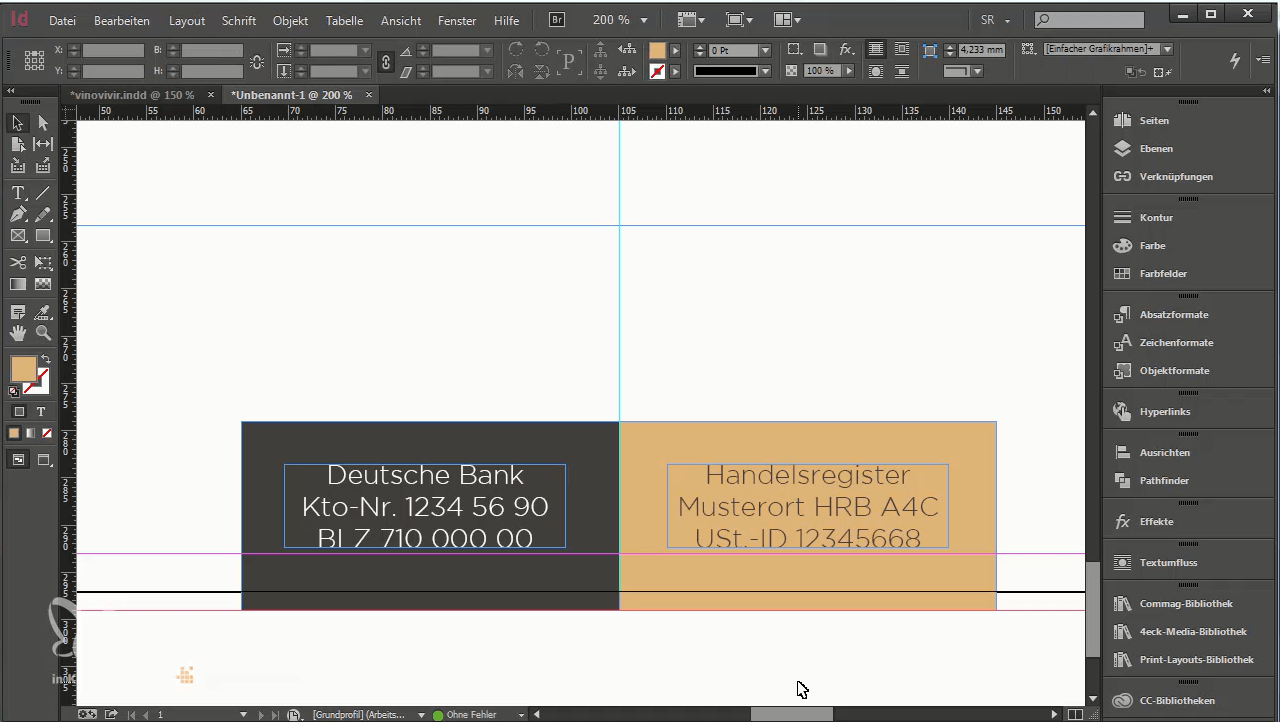Toggle formatting affects text
Image resolution: width=1280 pixels, height=722 pixels.
pos(41,411)
